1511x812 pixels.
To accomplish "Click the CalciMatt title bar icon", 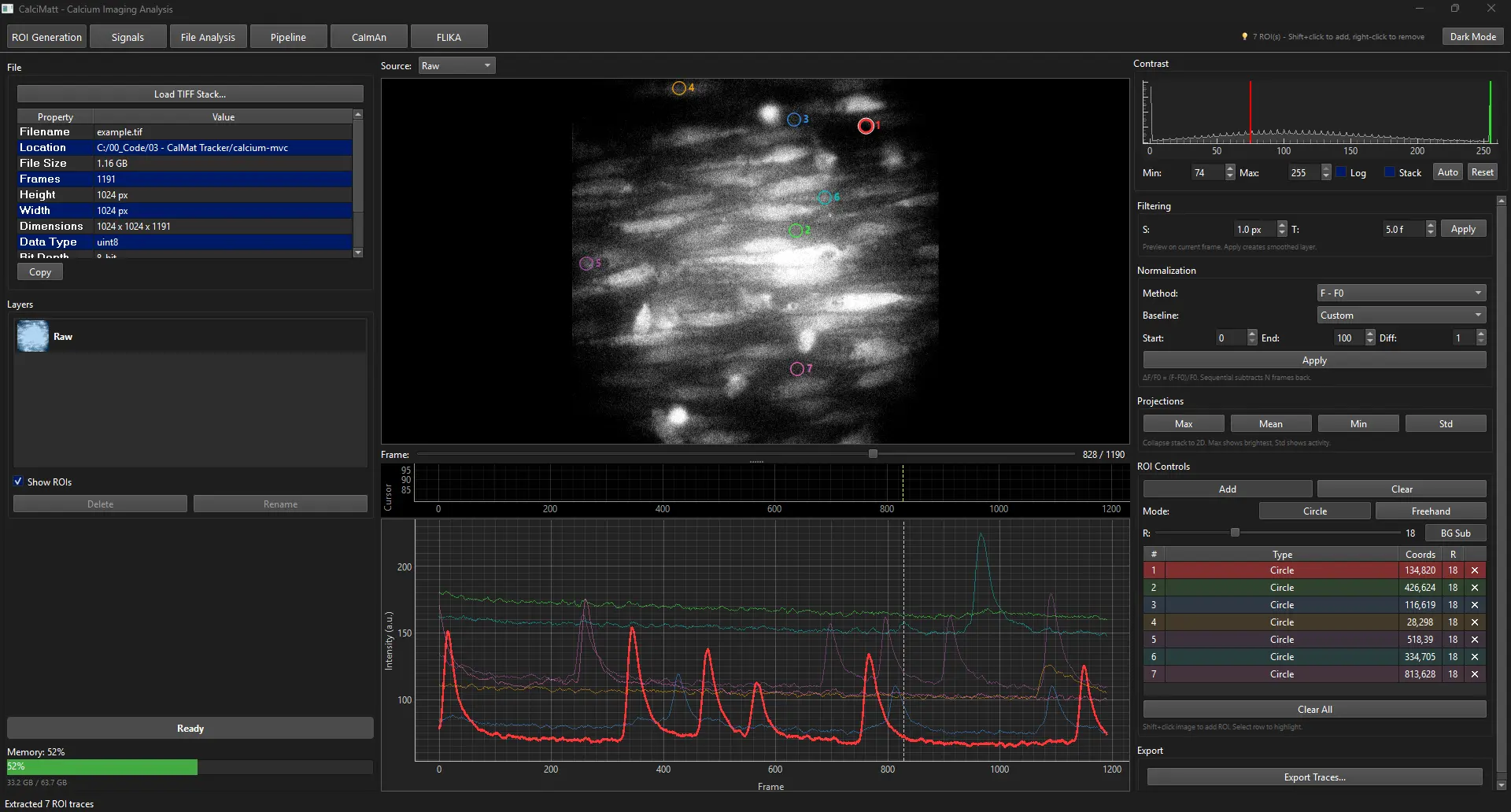I will 8,9.
